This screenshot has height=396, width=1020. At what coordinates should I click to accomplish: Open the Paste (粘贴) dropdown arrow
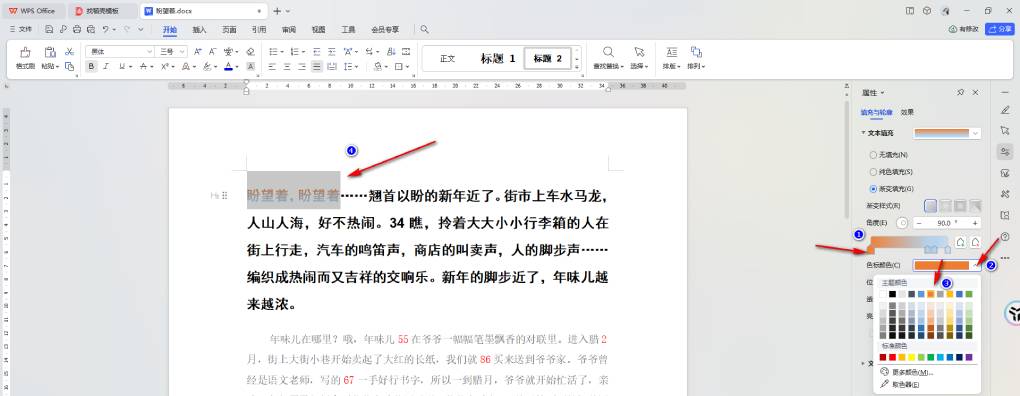pyautogui.click(x=57, y=66)
